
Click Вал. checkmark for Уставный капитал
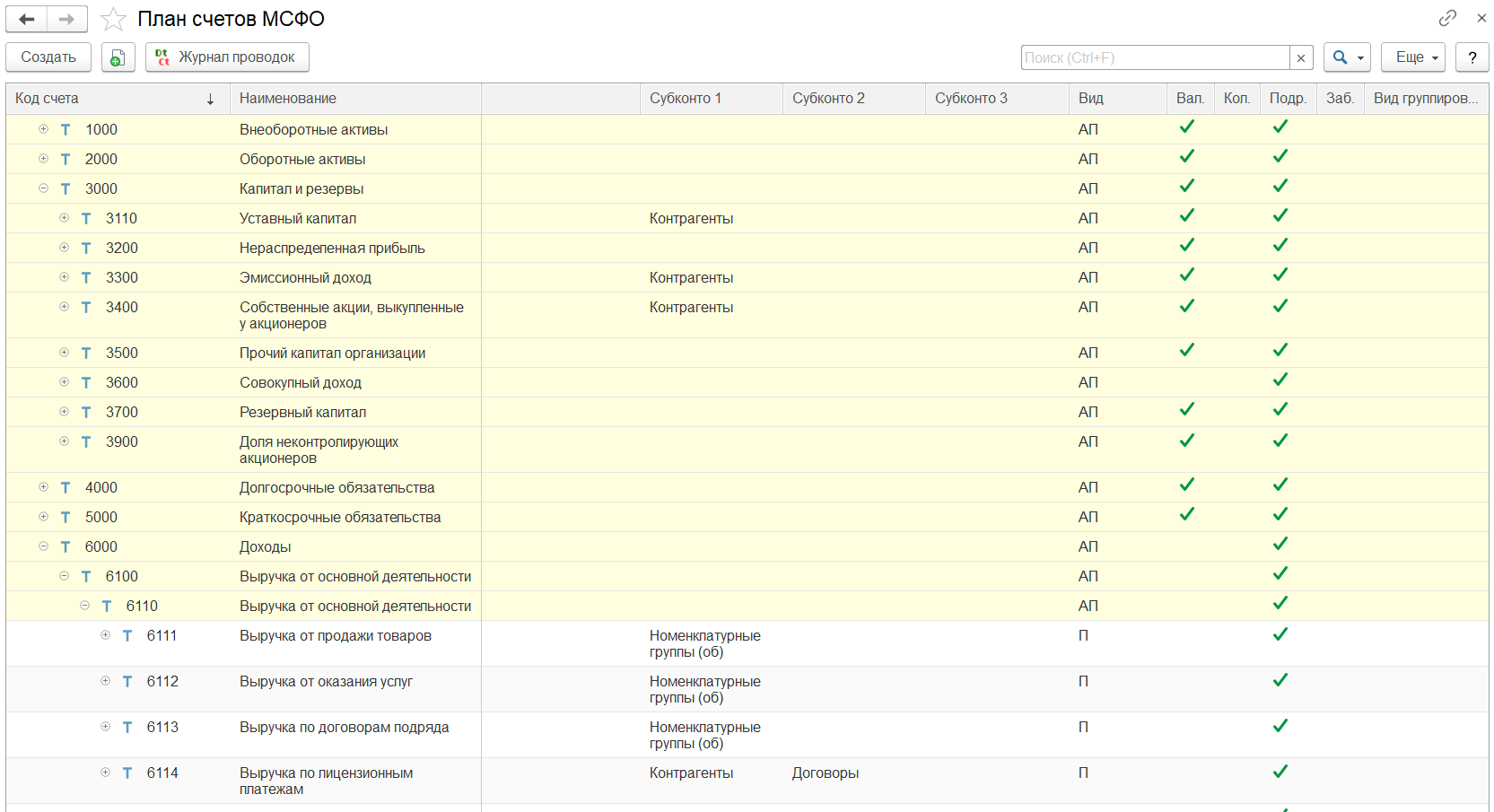point(1187,215)
